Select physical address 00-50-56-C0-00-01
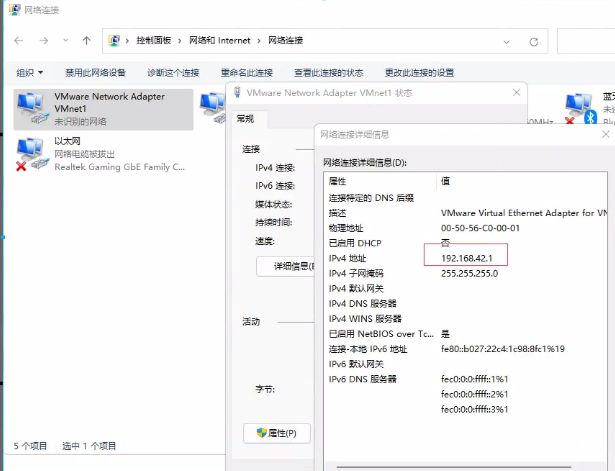 [x=480, y=228]
